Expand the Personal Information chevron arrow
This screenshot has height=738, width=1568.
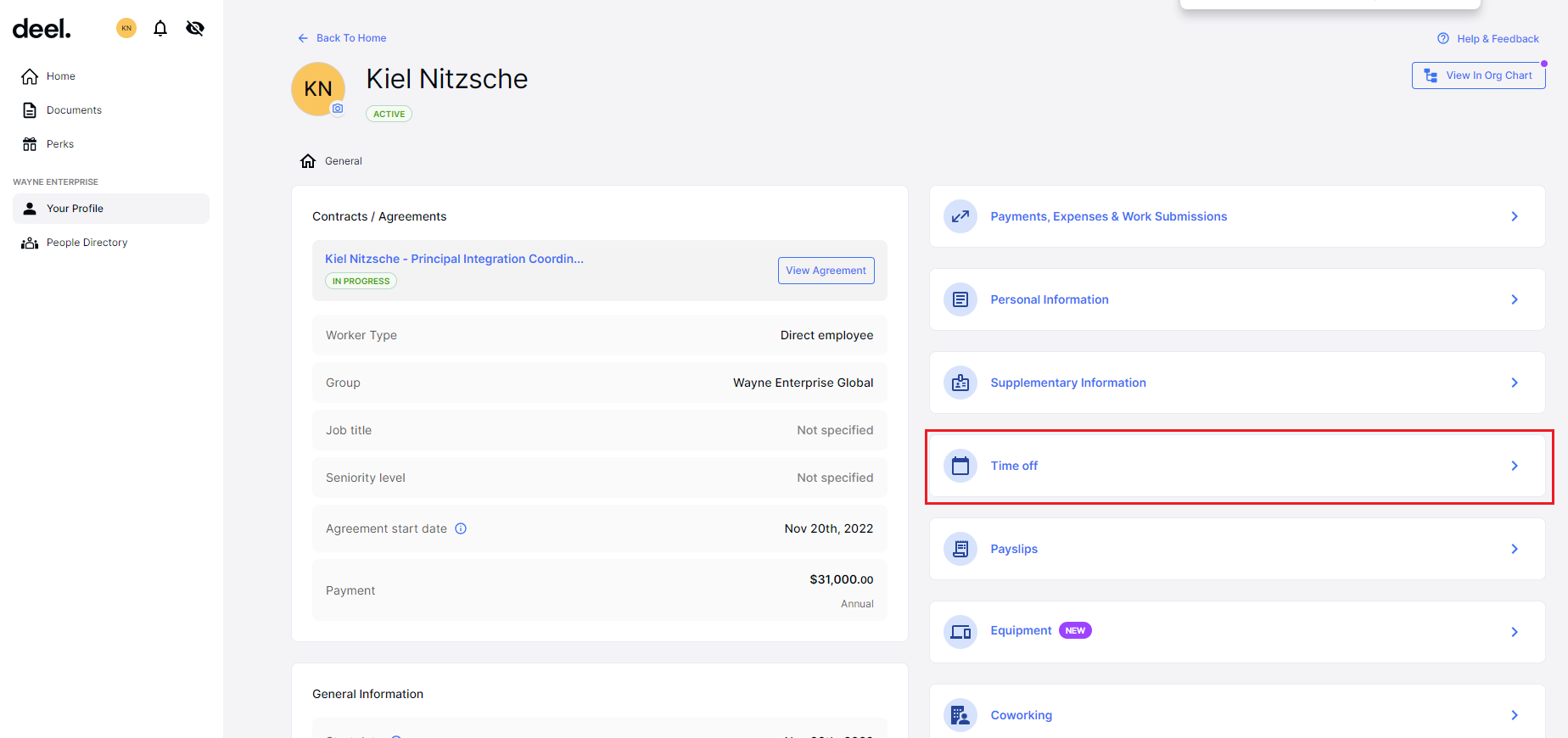pyautogui.click(x=1515, y=299)
